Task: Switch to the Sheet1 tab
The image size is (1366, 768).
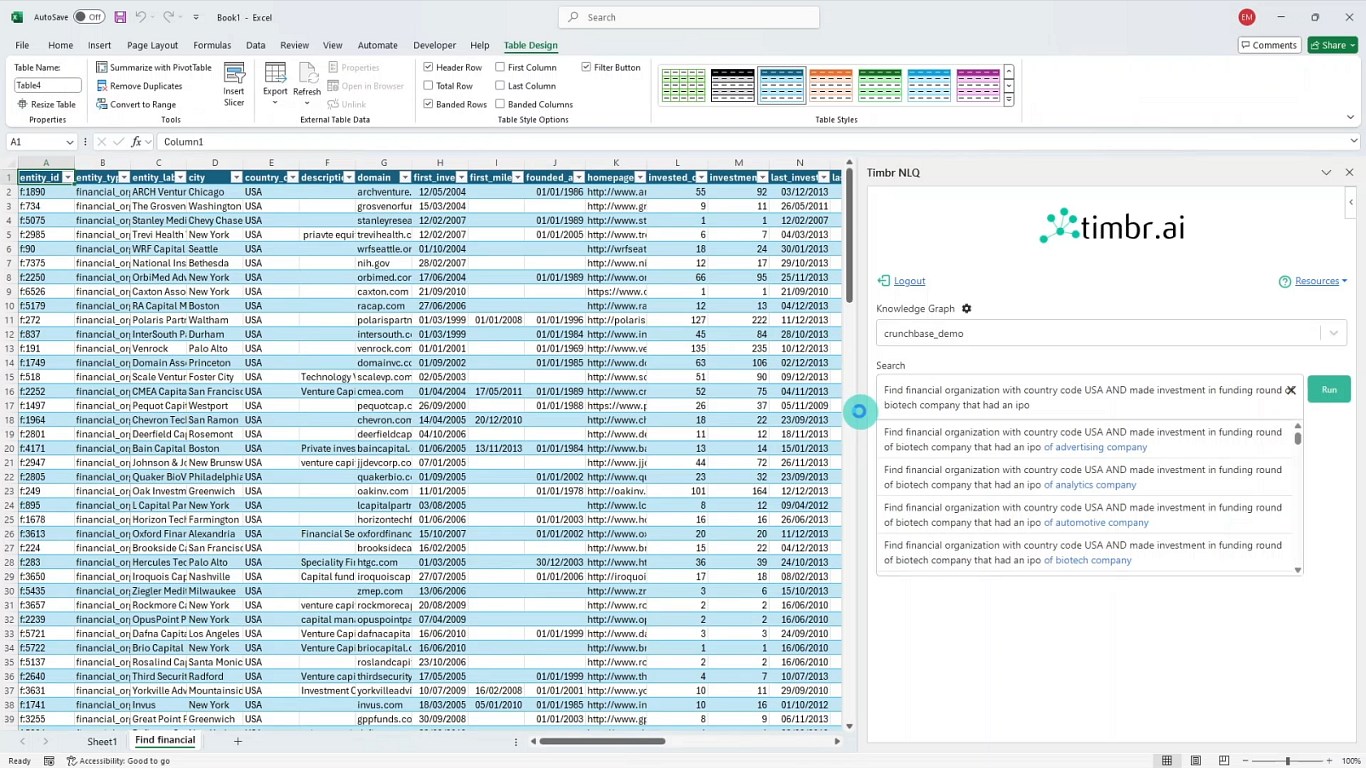Action: (x=102, y=742)
